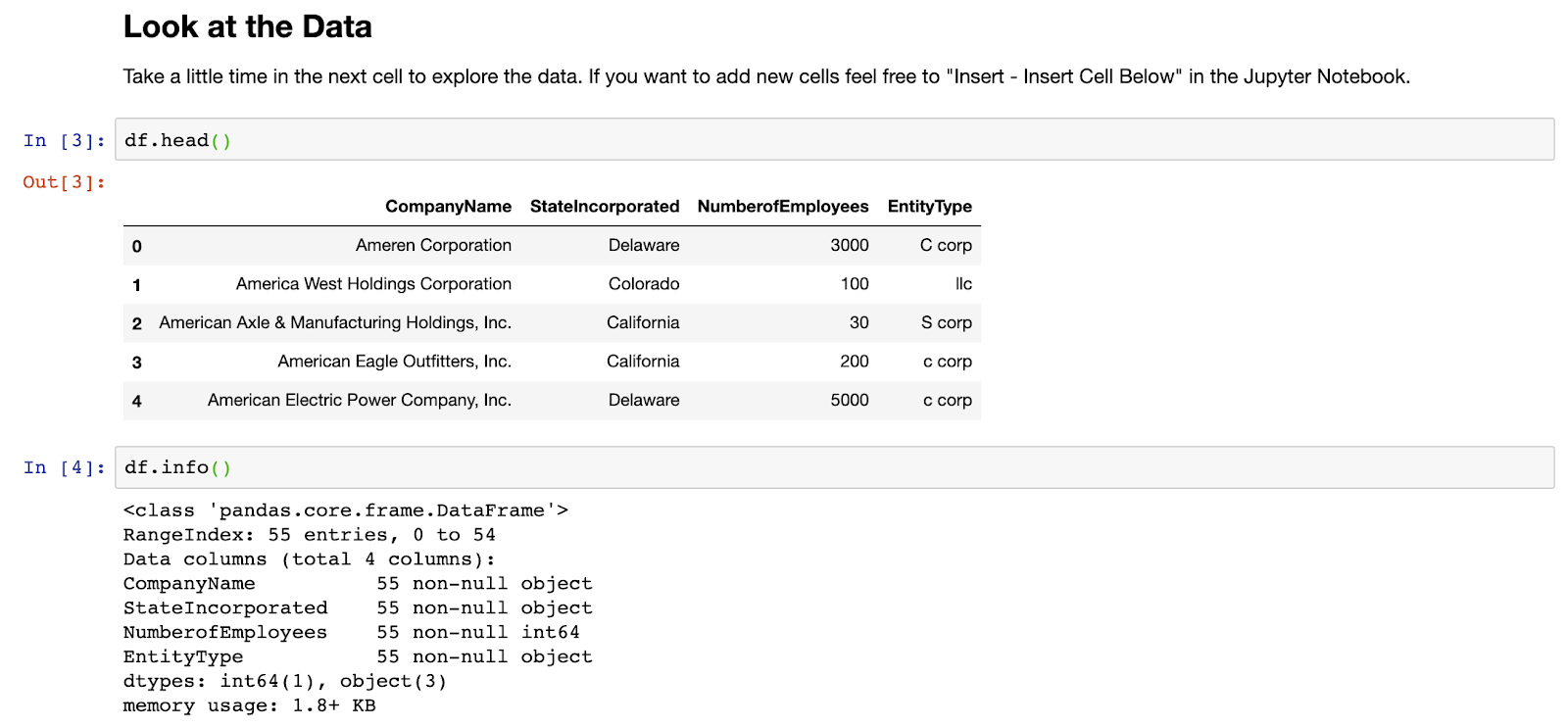Image resolution: width=1568 pixels, height=727 pixels.
Task: Click row index 0 in the table
Action: coord(137,246)
